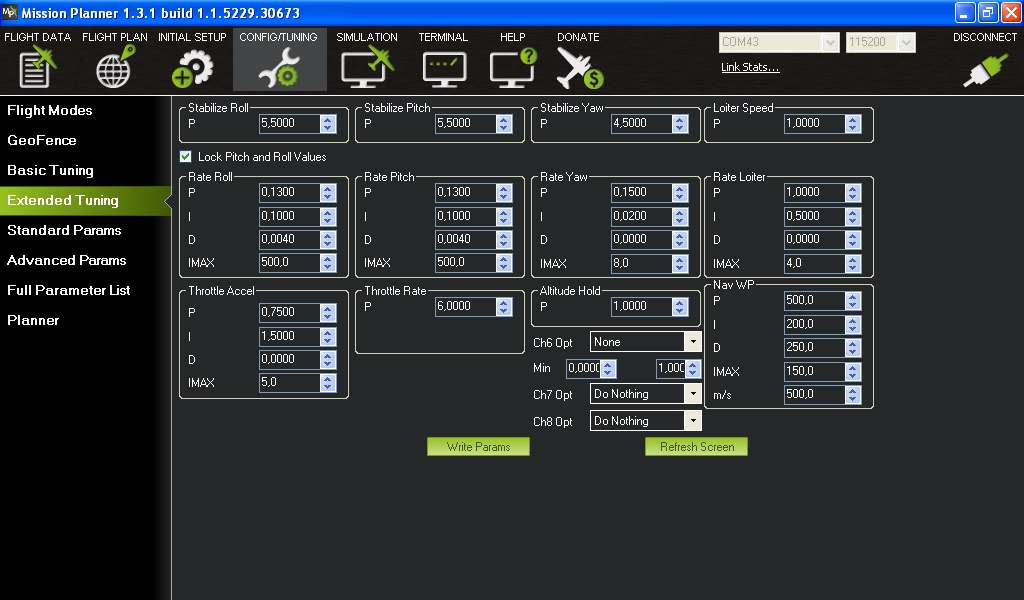
Task: Click the Rate Loiter I value field
Action: click(x=814, y=216)
